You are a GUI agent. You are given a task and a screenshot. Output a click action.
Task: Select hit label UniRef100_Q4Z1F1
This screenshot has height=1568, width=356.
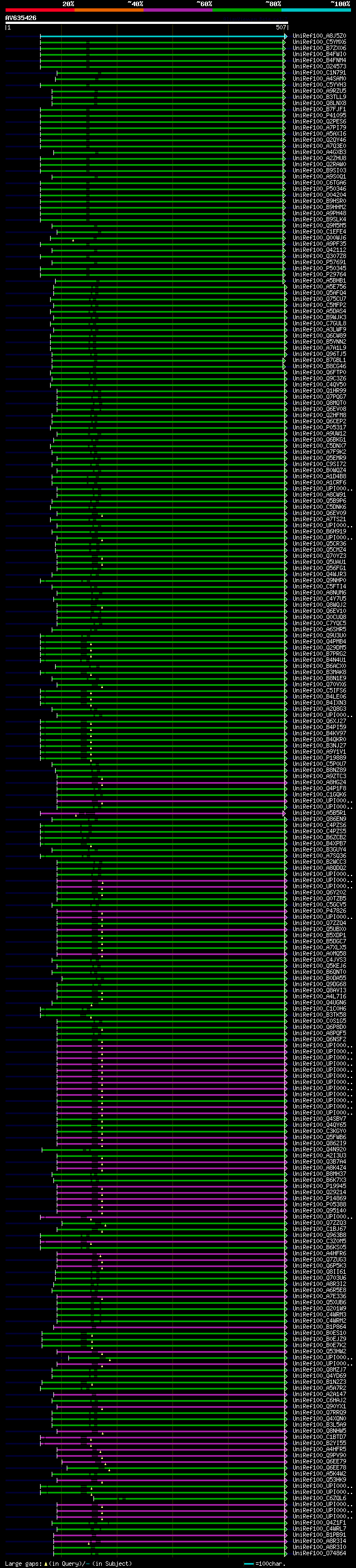coord(319,1522)
